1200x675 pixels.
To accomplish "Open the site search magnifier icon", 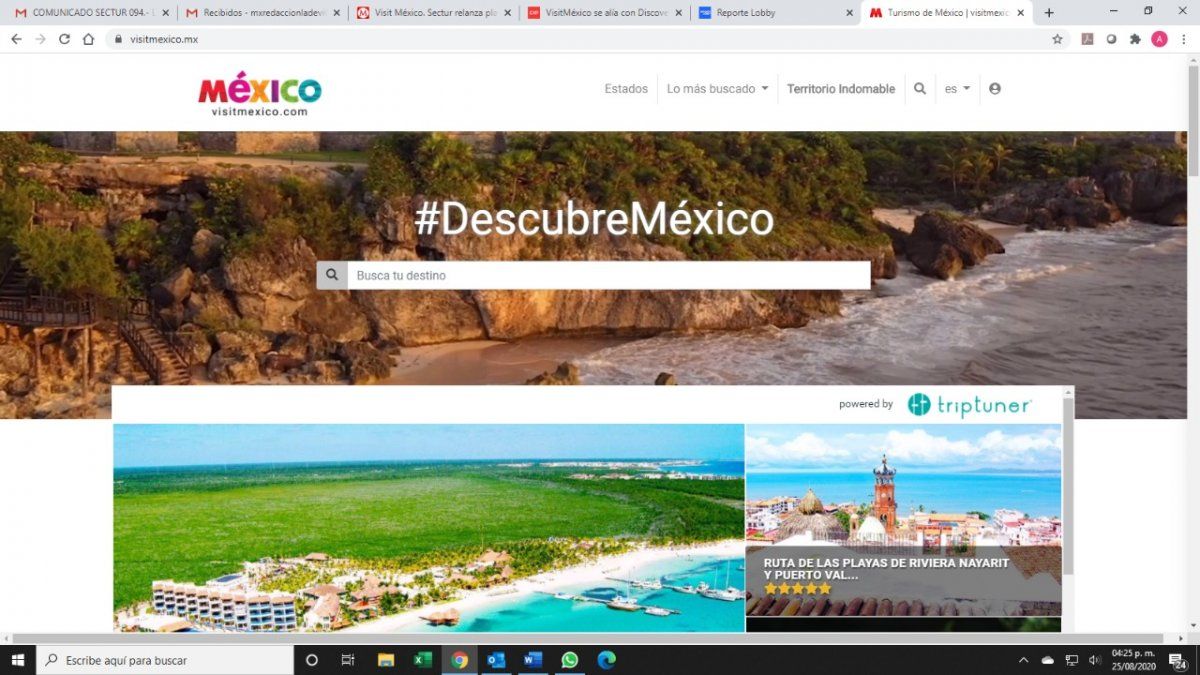I will 920,88.
